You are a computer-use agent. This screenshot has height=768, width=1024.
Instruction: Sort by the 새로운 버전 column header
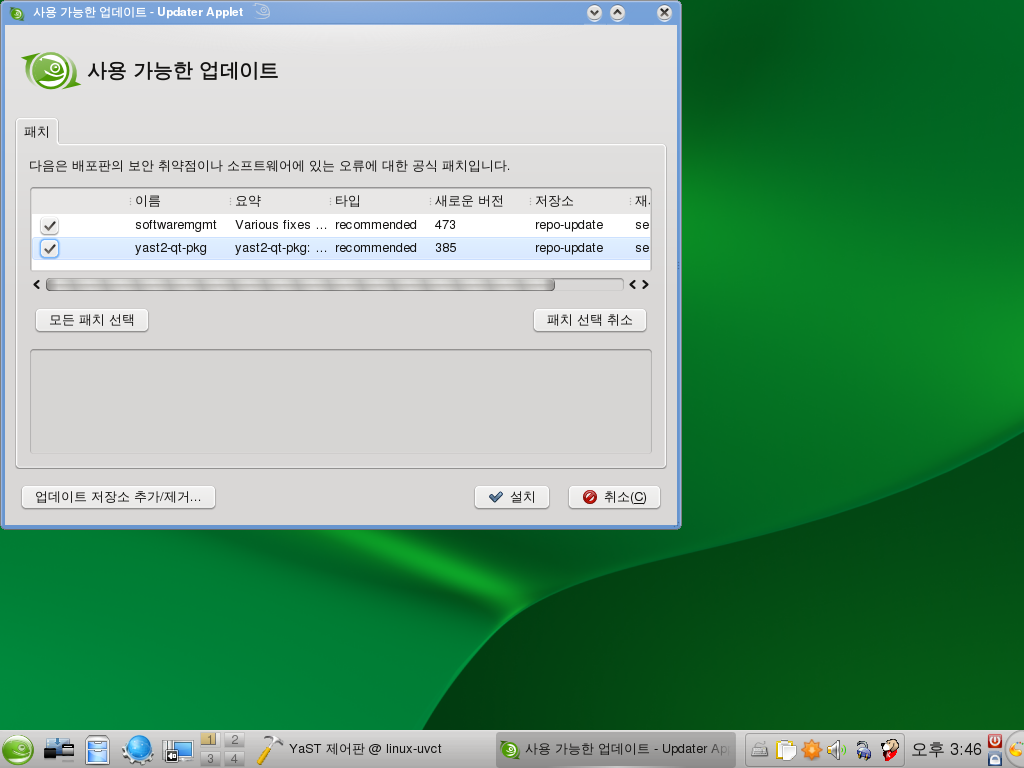(479, 201)
